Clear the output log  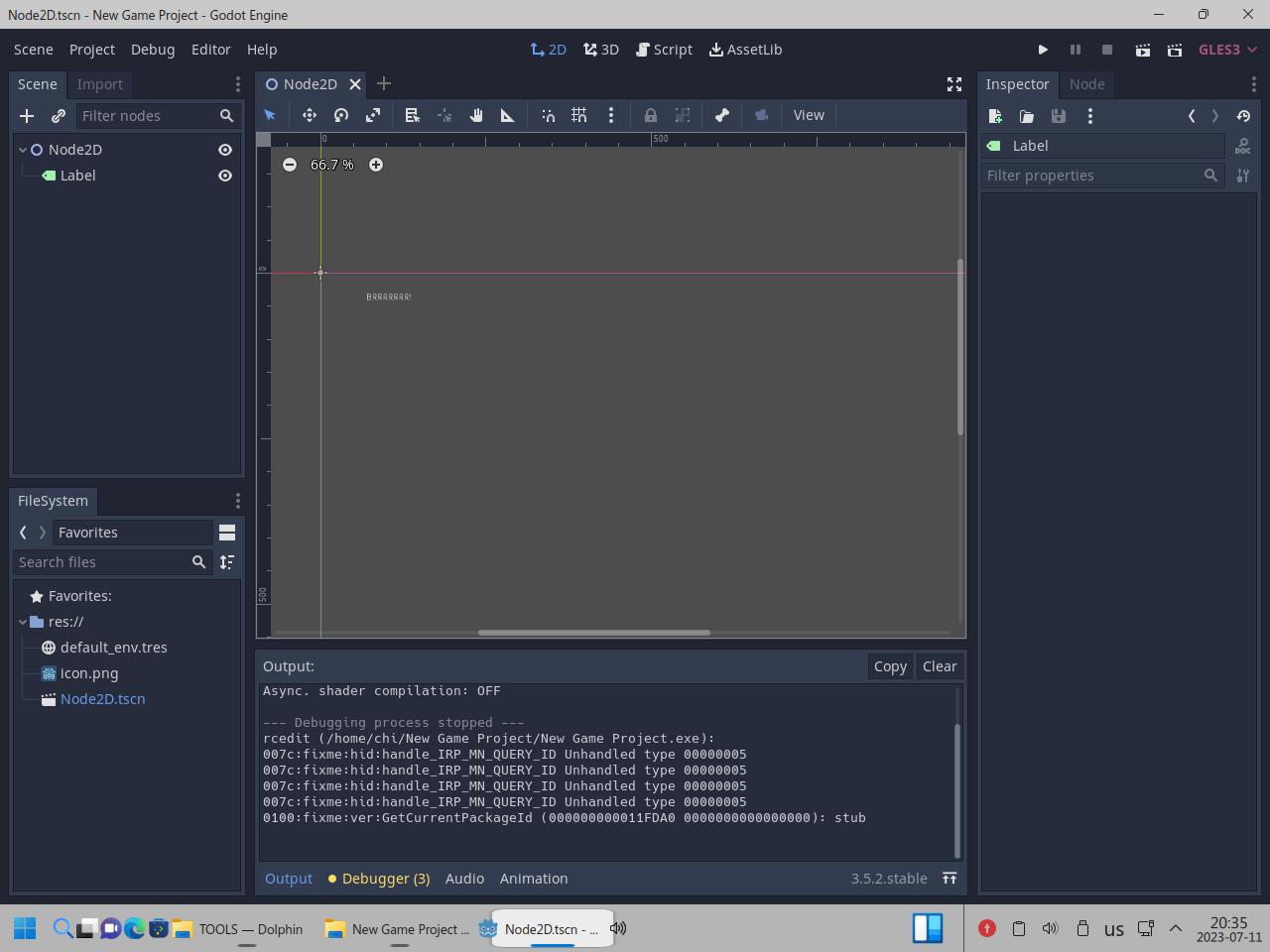pyautogui.click(x=939, y=666)
